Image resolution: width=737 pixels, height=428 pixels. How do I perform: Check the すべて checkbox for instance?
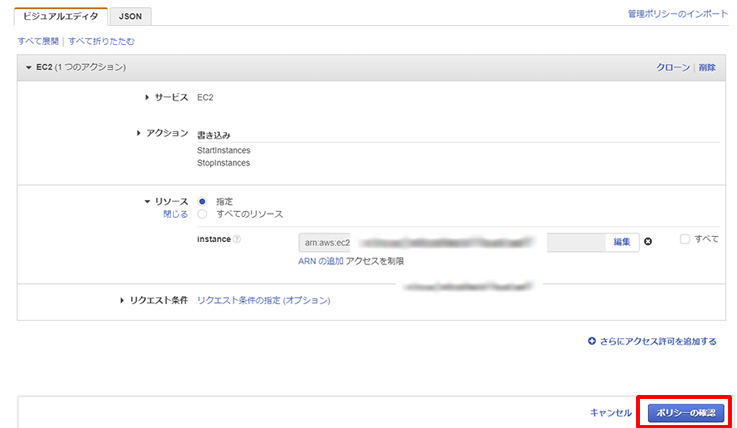[685, 239]
